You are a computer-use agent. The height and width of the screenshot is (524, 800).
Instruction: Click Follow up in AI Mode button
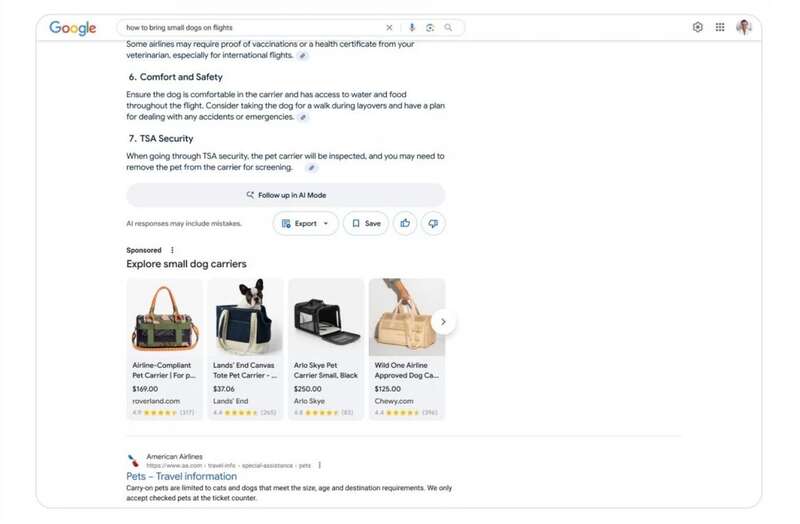[286, 195]
